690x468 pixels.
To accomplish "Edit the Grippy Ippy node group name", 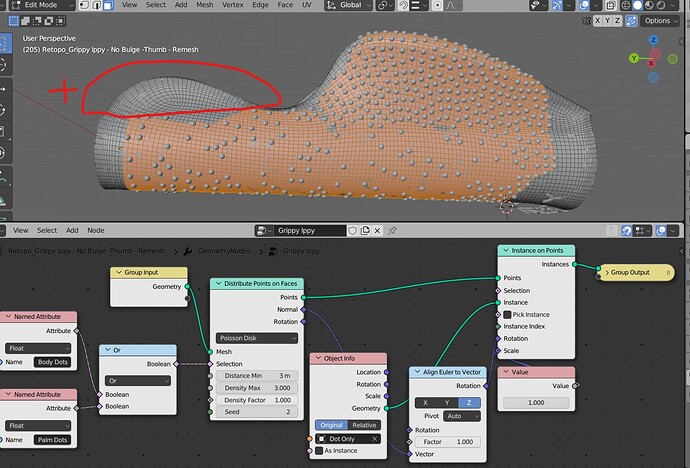I will (x=310, y=230).
